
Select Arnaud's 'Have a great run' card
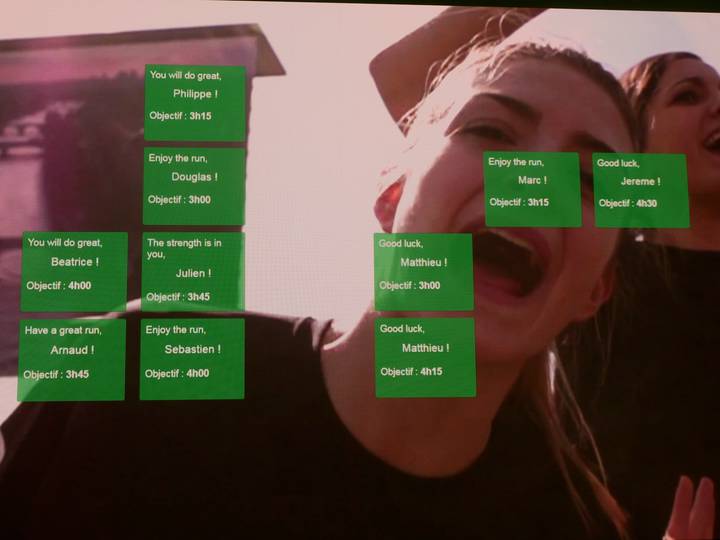click(73, 359)
